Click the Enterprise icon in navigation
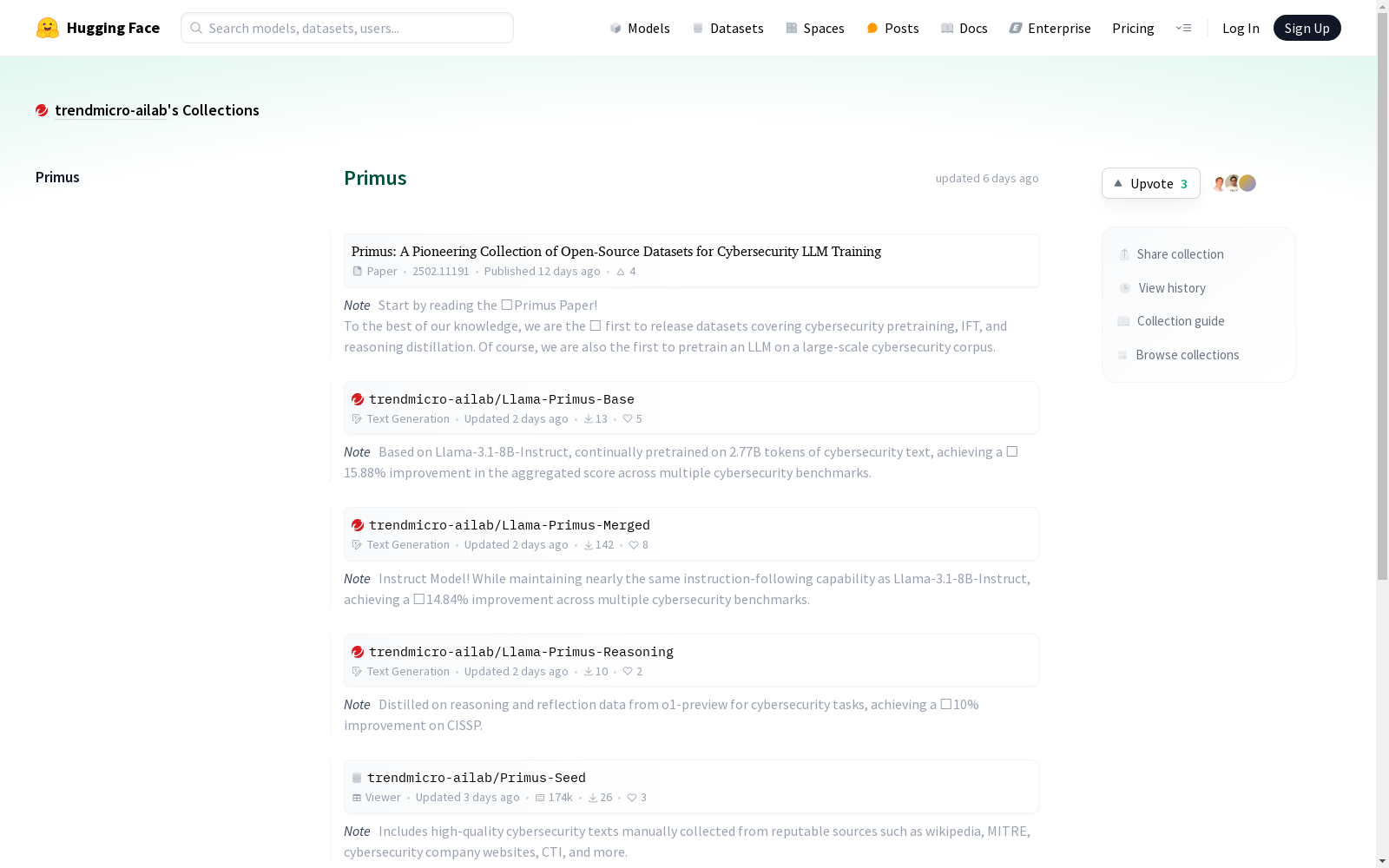 (1016, 28)
